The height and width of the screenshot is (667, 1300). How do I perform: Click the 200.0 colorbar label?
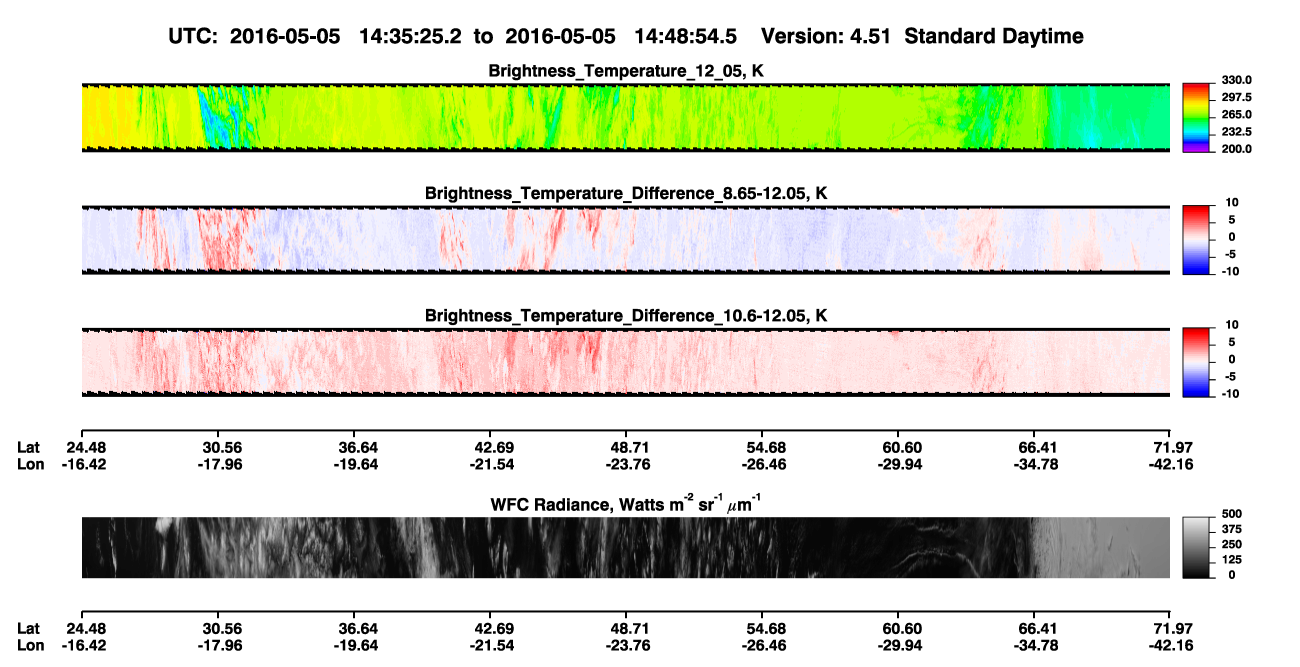pyautogui.click(x=1236, y=148)
